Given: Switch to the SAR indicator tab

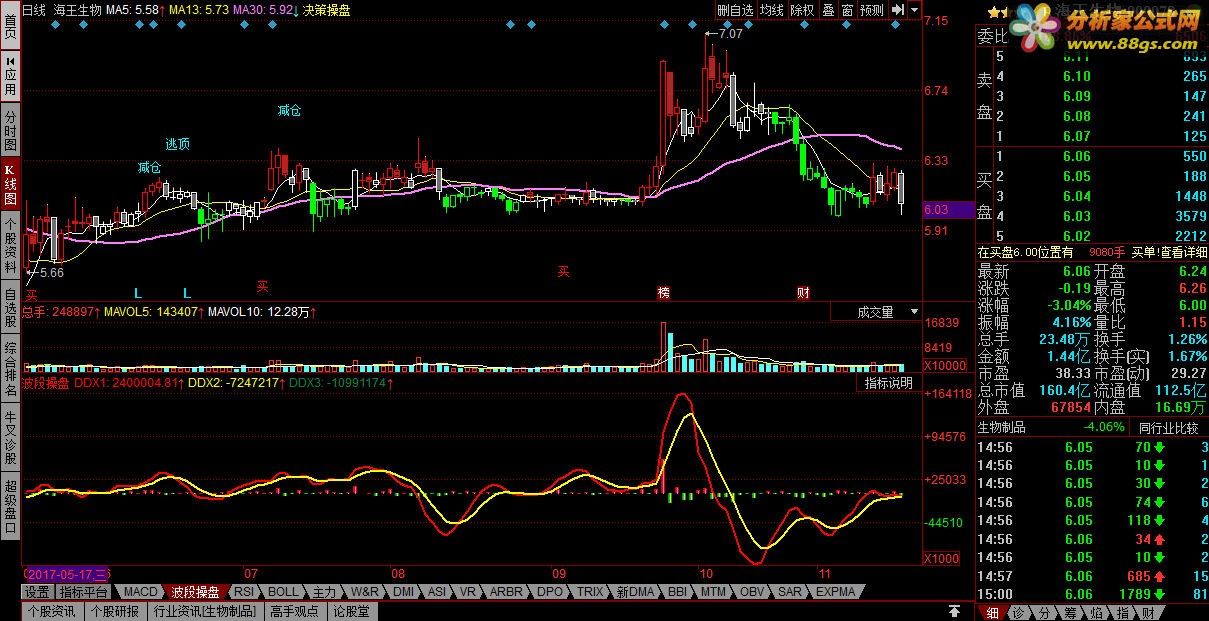Looking at the screenshot, I should click(790, 592).
